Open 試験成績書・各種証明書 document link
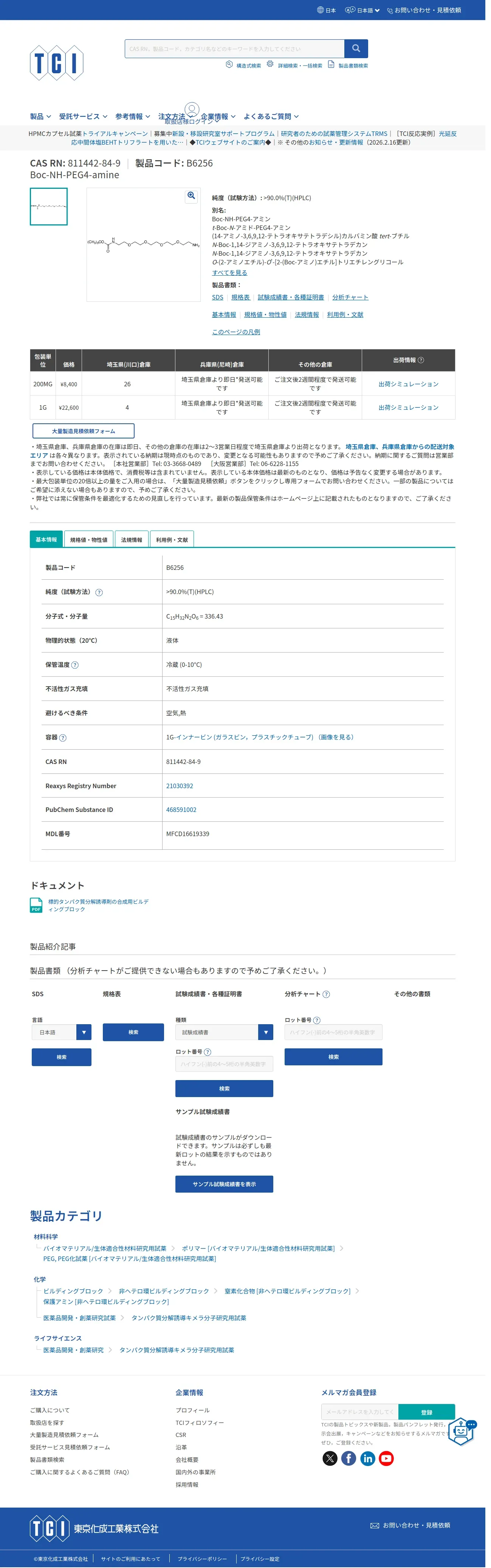This screenshot has width=491, height=1568. tap(294, 301)
